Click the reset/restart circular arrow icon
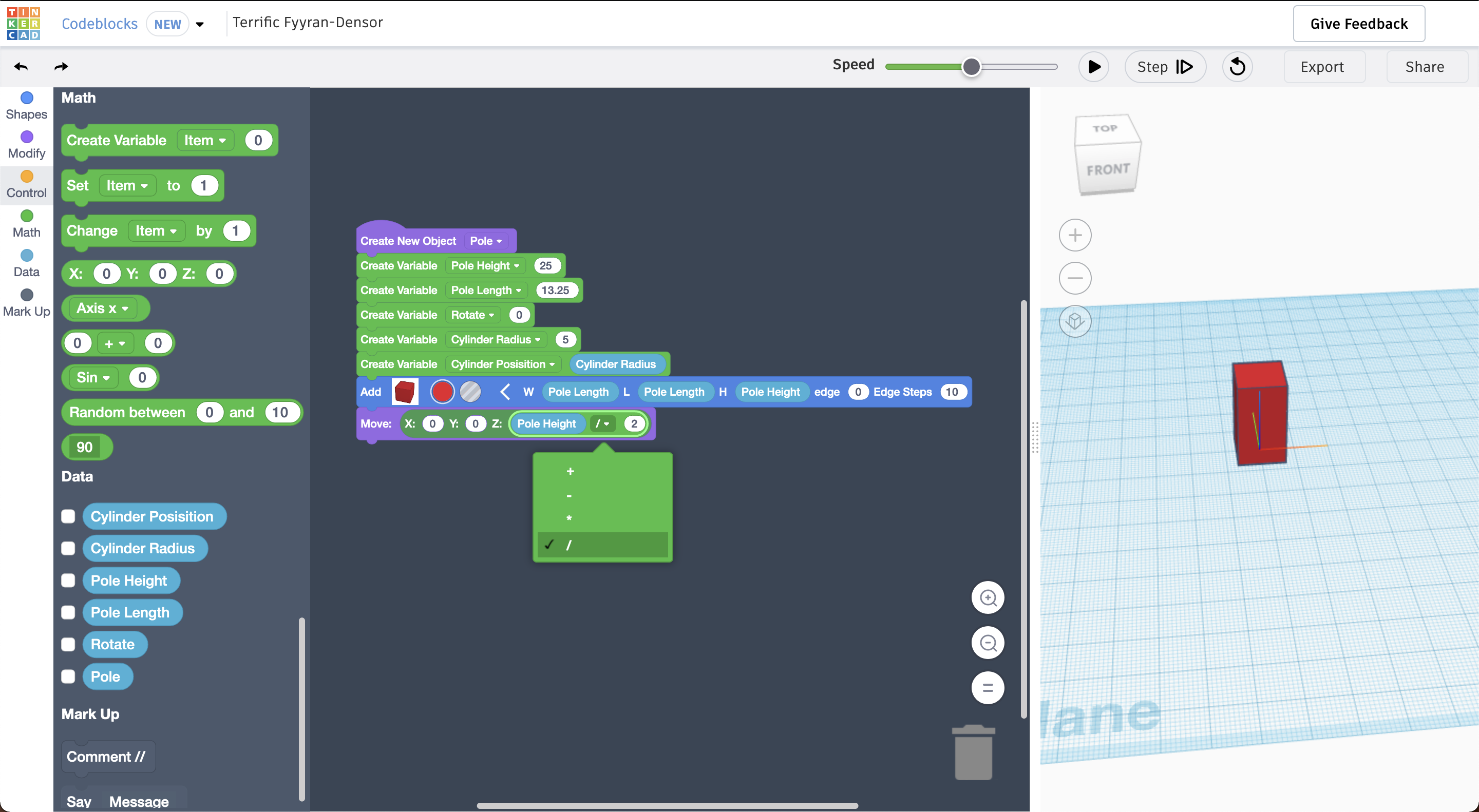 tap(1237, 67)
